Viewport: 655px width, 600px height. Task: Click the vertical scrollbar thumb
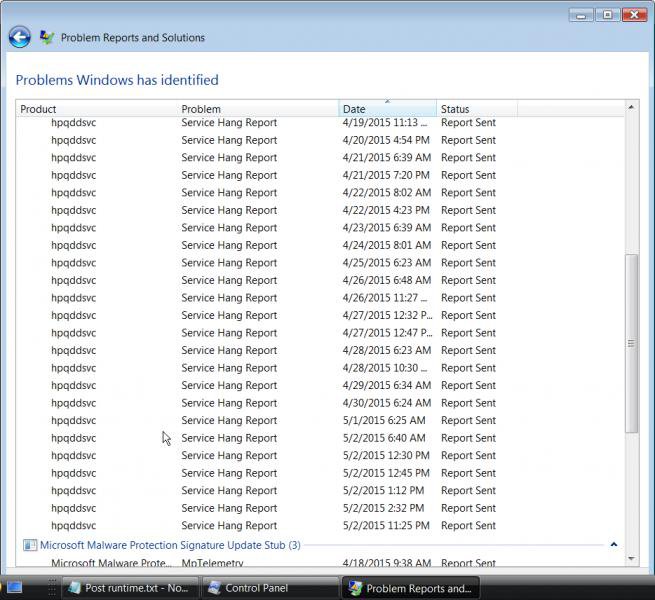point(631,343)
